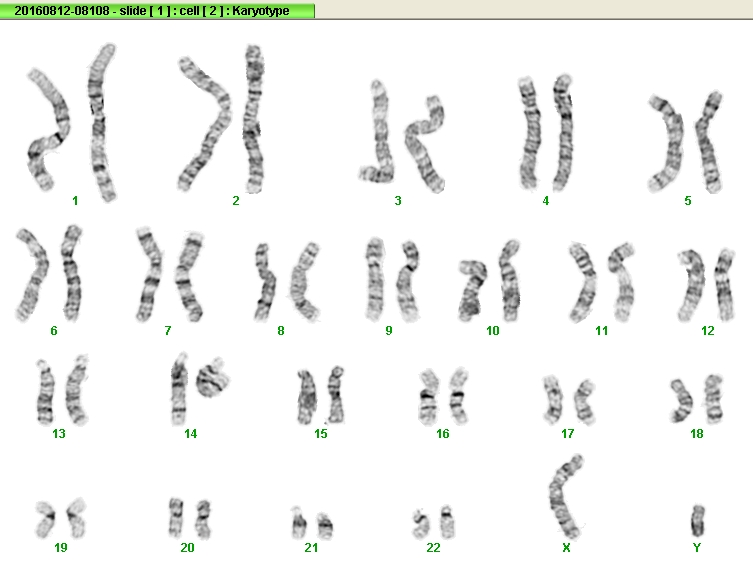
Task: Click the chromosome 19 number label
Action: (x=61, y=547)
